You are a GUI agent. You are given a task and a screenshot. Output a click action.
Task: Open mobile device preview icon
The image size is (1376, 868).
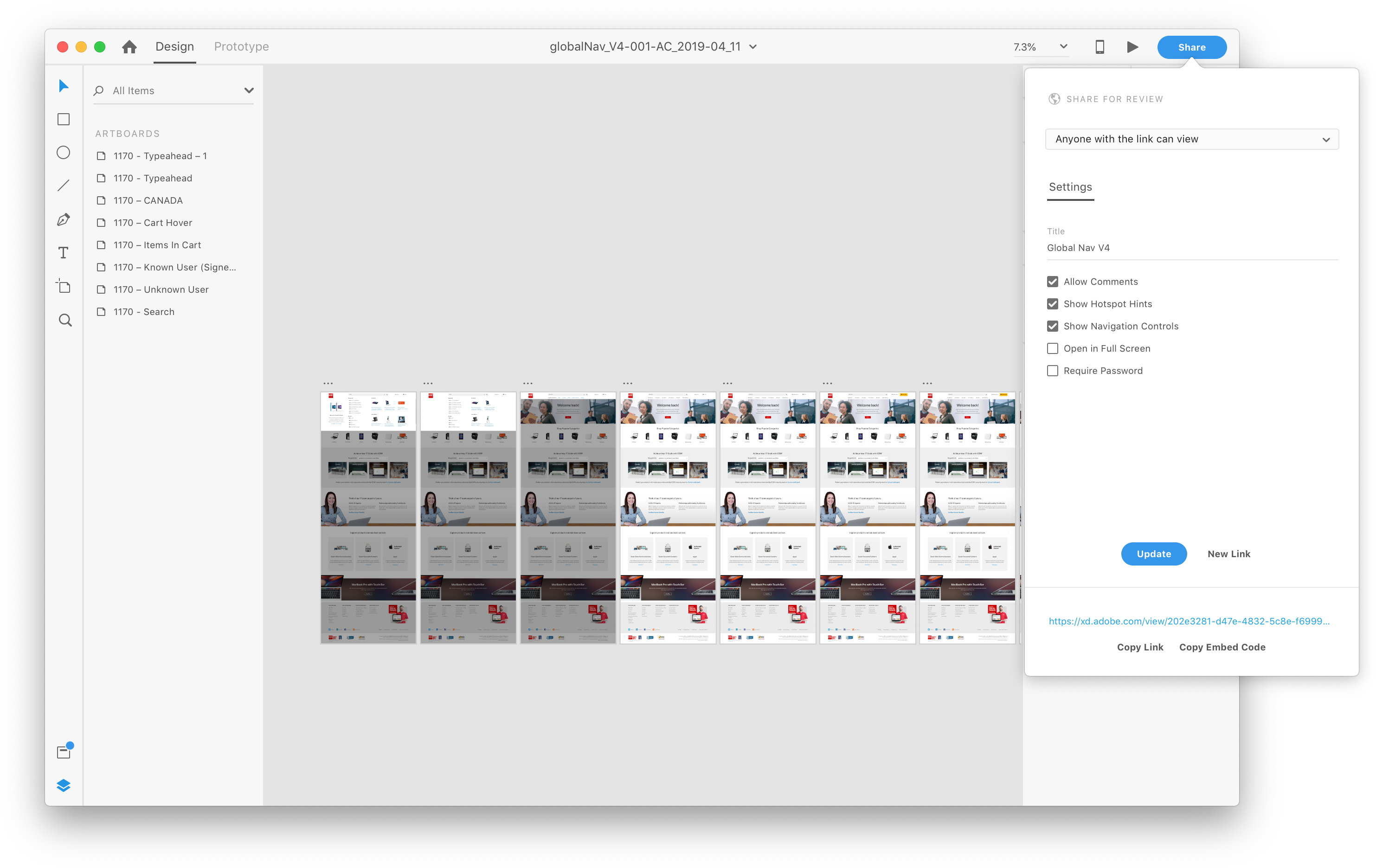click(x=1100, y=47)
